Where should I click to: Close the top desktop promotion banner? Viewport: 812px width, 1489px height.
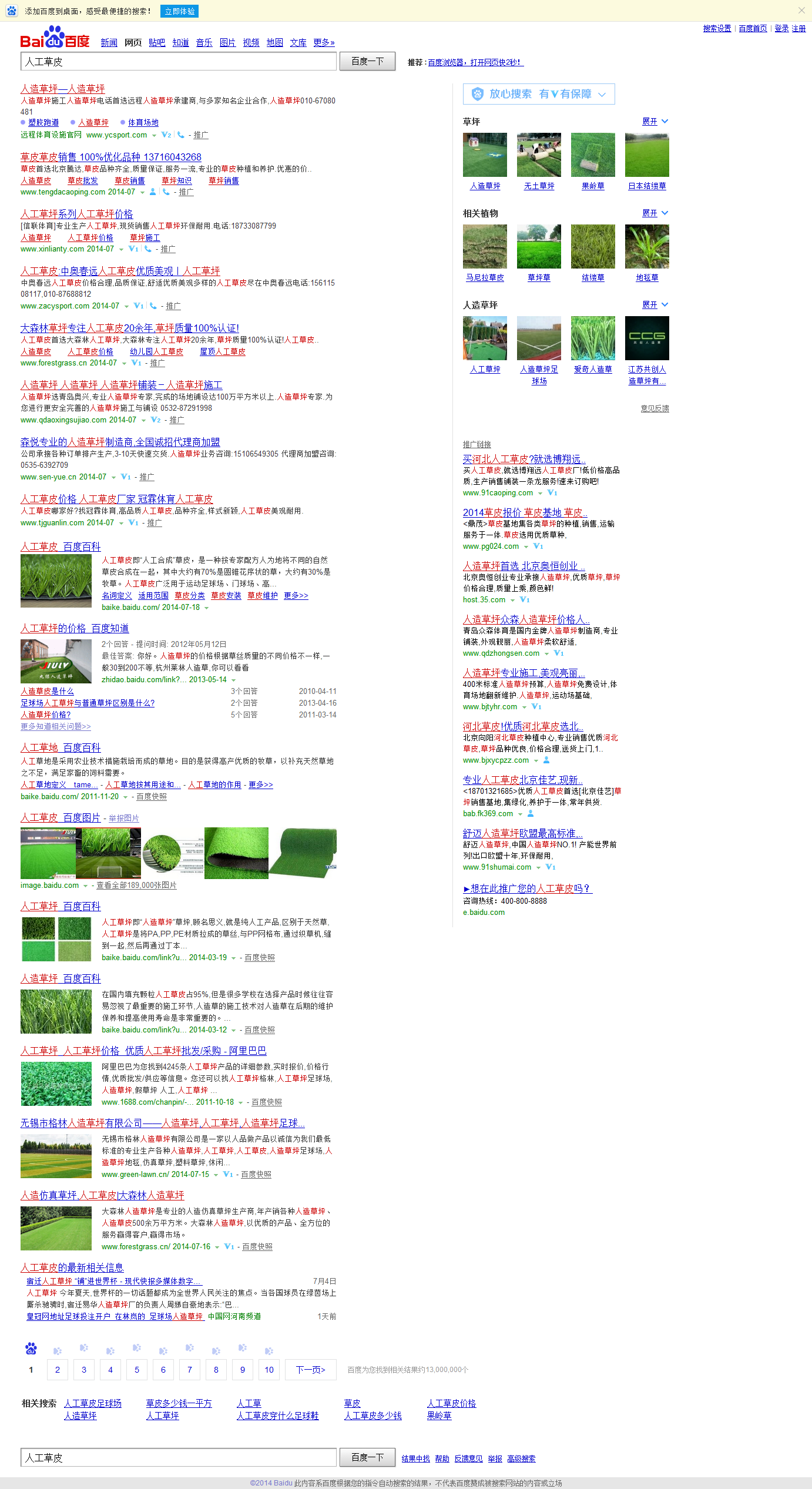pyautogui.click(x=801, y=11)
